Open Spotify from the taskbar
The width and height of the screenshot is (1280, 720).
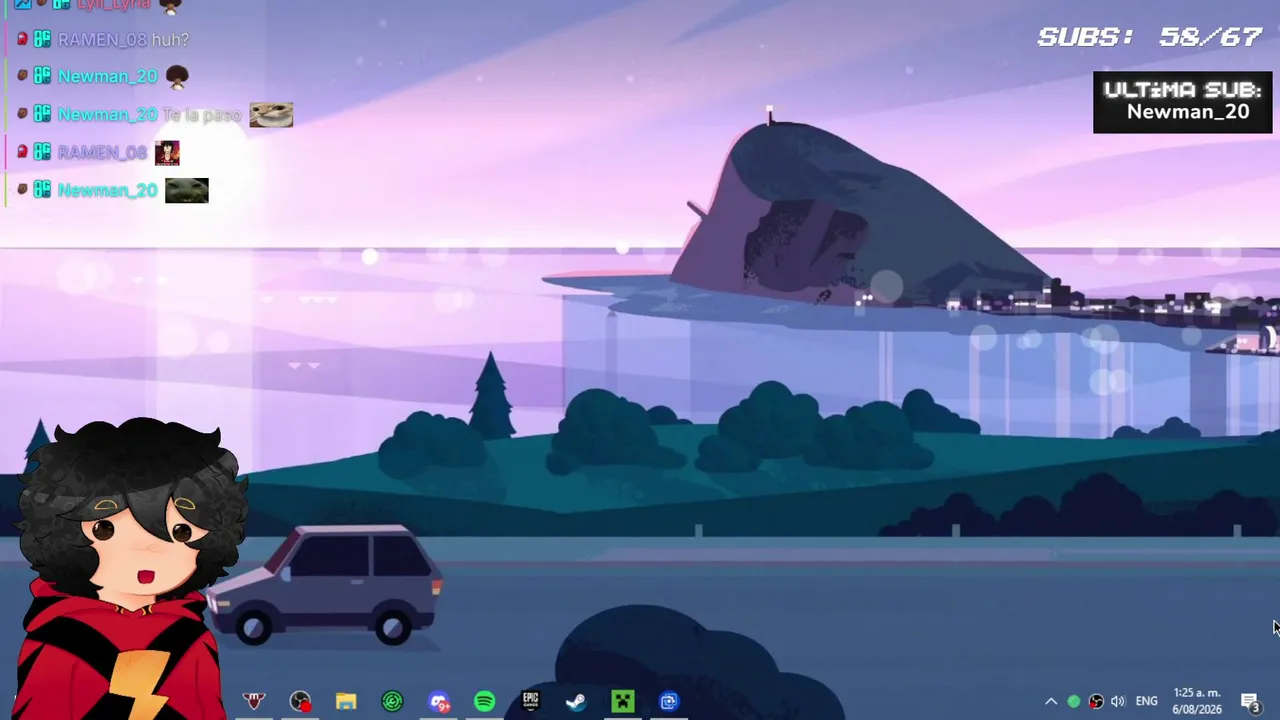pos(484,701)
